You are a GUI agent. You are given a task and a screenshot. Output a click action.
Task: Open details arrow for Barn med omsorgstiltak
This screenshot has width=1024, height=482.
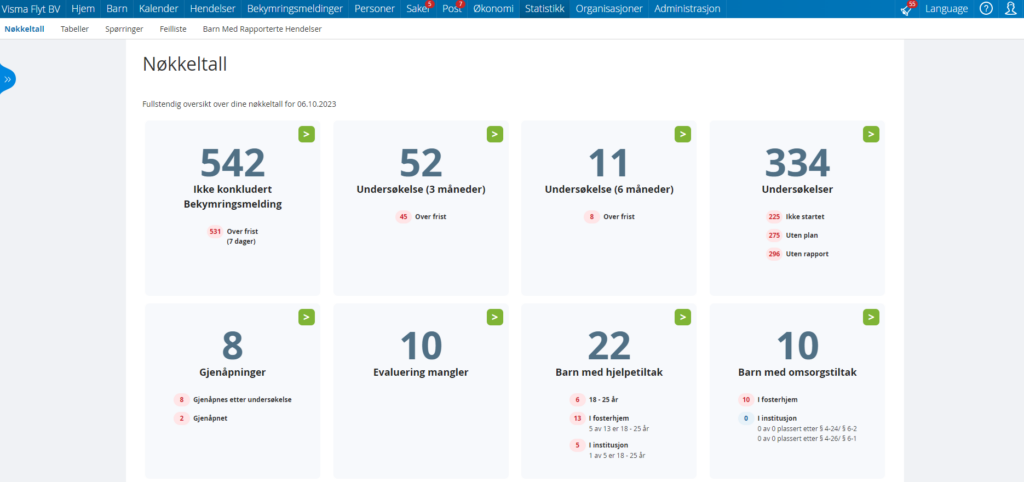[x=871, y=317]
